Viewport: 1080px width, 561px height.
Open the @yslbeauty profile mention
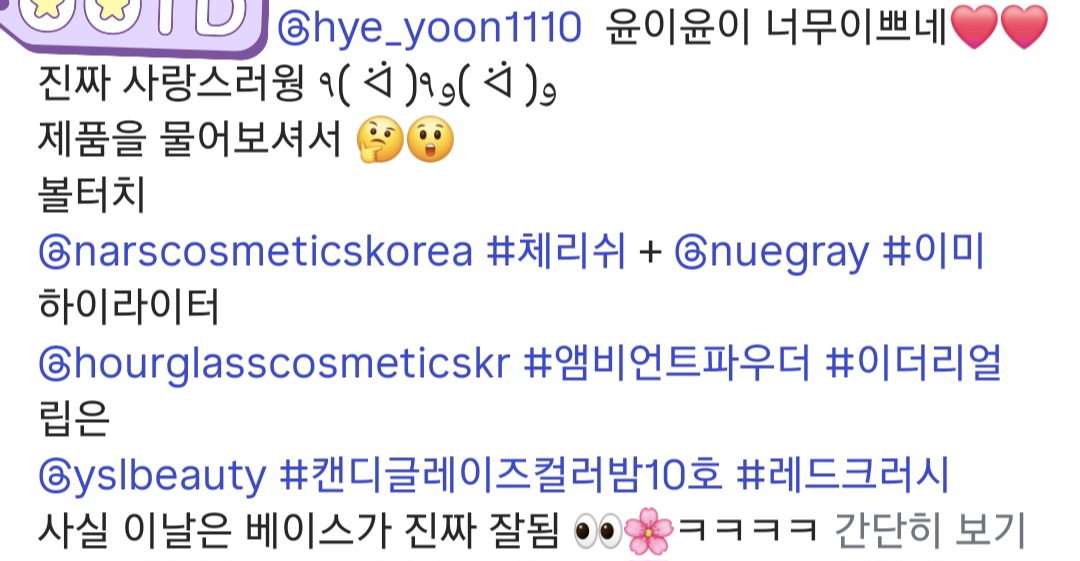[152, 476]
